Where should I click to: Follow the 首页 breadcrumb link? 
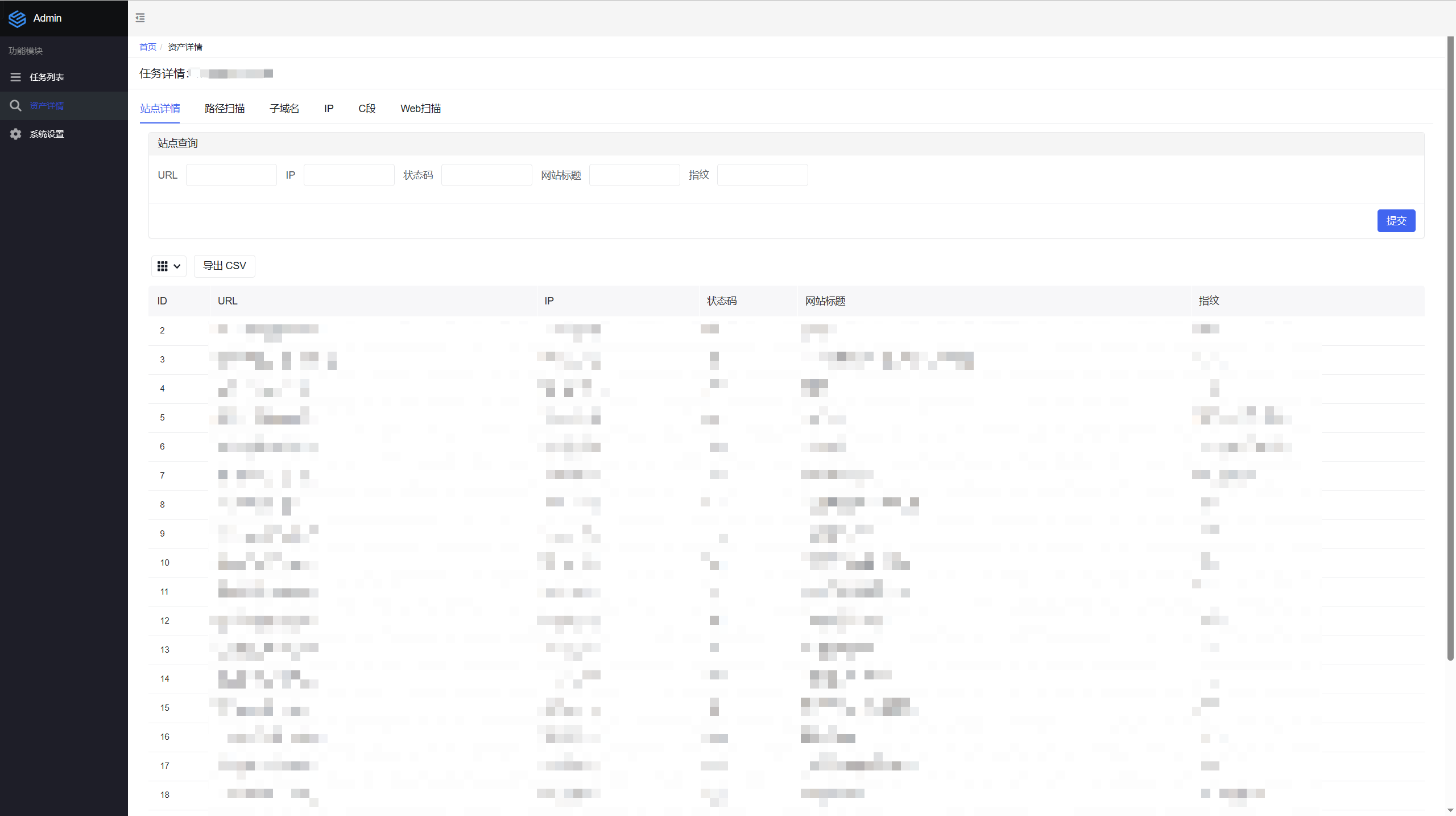[148, 47]
